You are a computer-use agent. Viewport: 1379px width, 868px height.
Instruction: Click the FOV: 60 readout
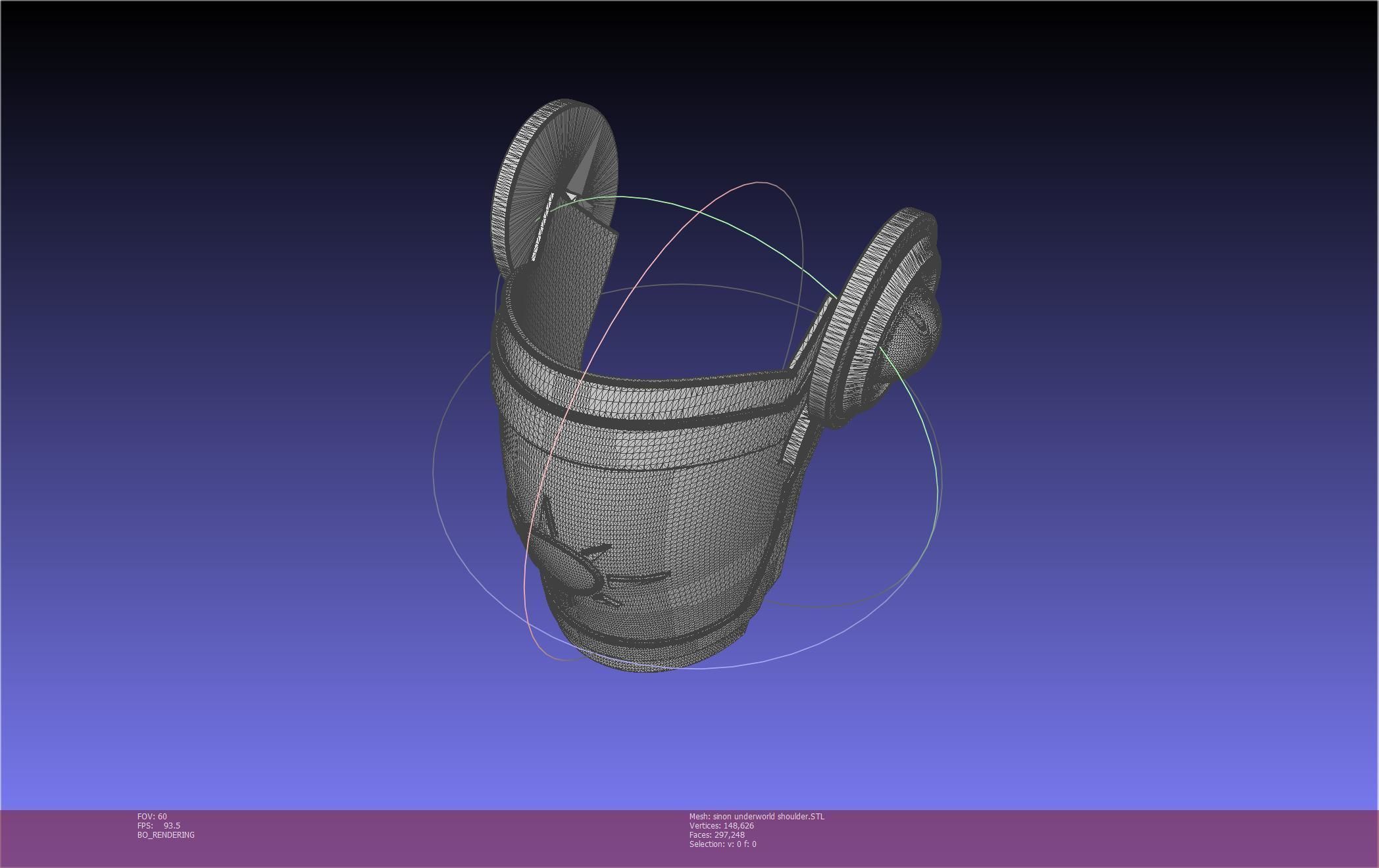coord(152,816)
